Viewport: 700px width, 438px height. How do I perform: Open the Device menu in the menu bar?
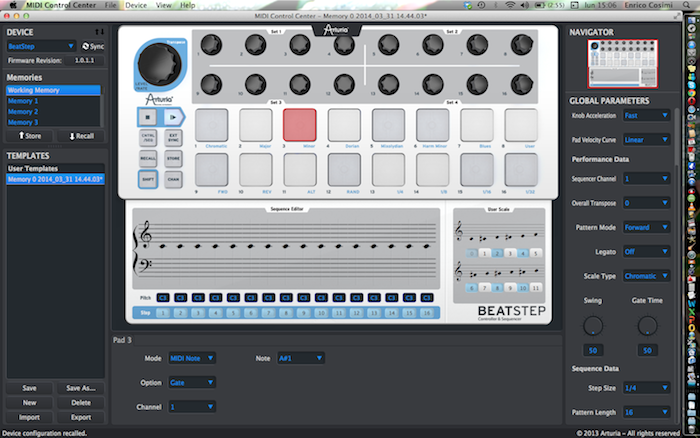(136, 6)
